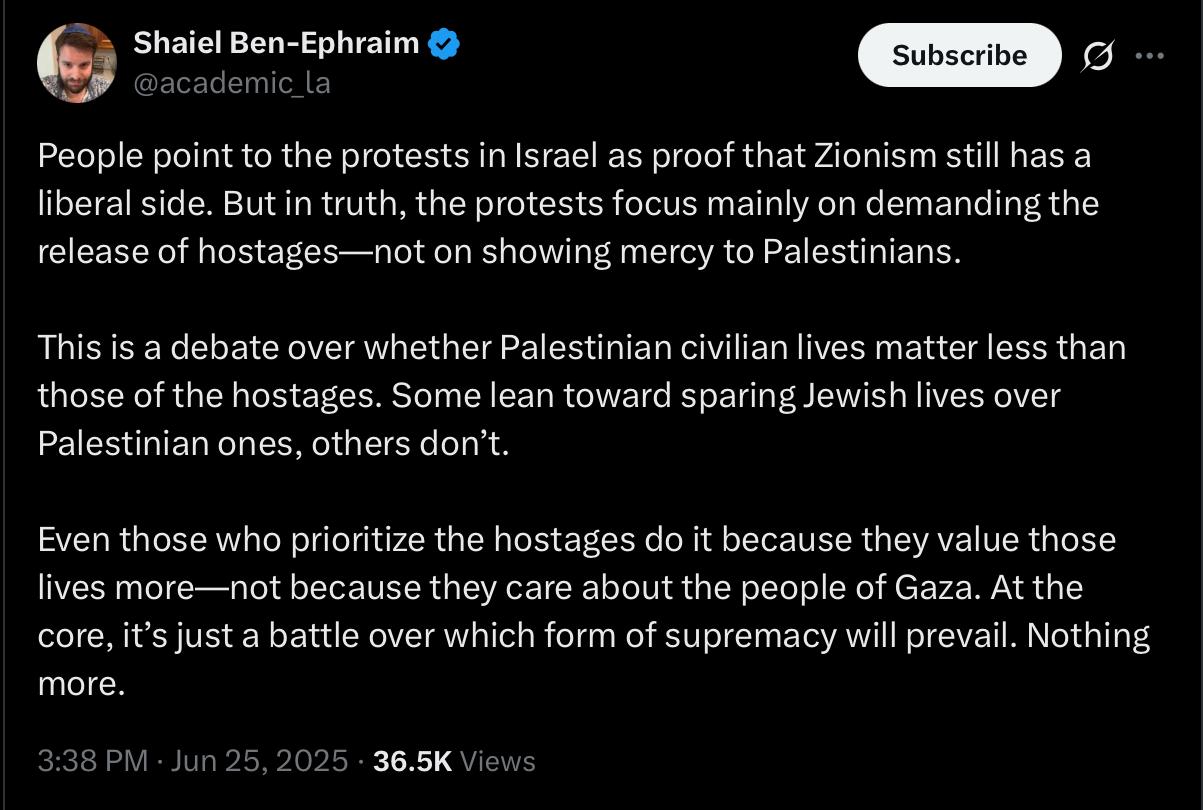
Task: Click the line starting 'release of hostages'
Action: [499, 251]
